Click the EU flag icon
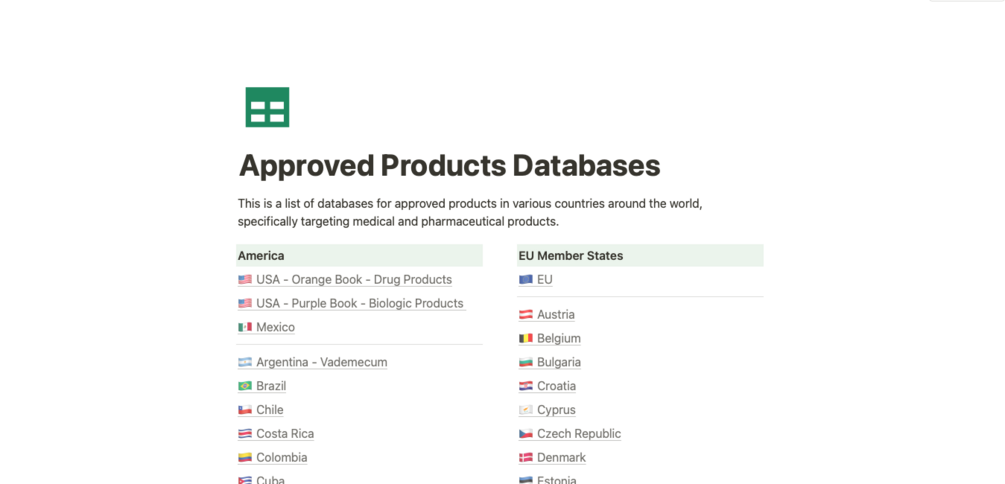The width and height of the screenshot is (1005, 484). pyautogui.click(x=526, y=280)
